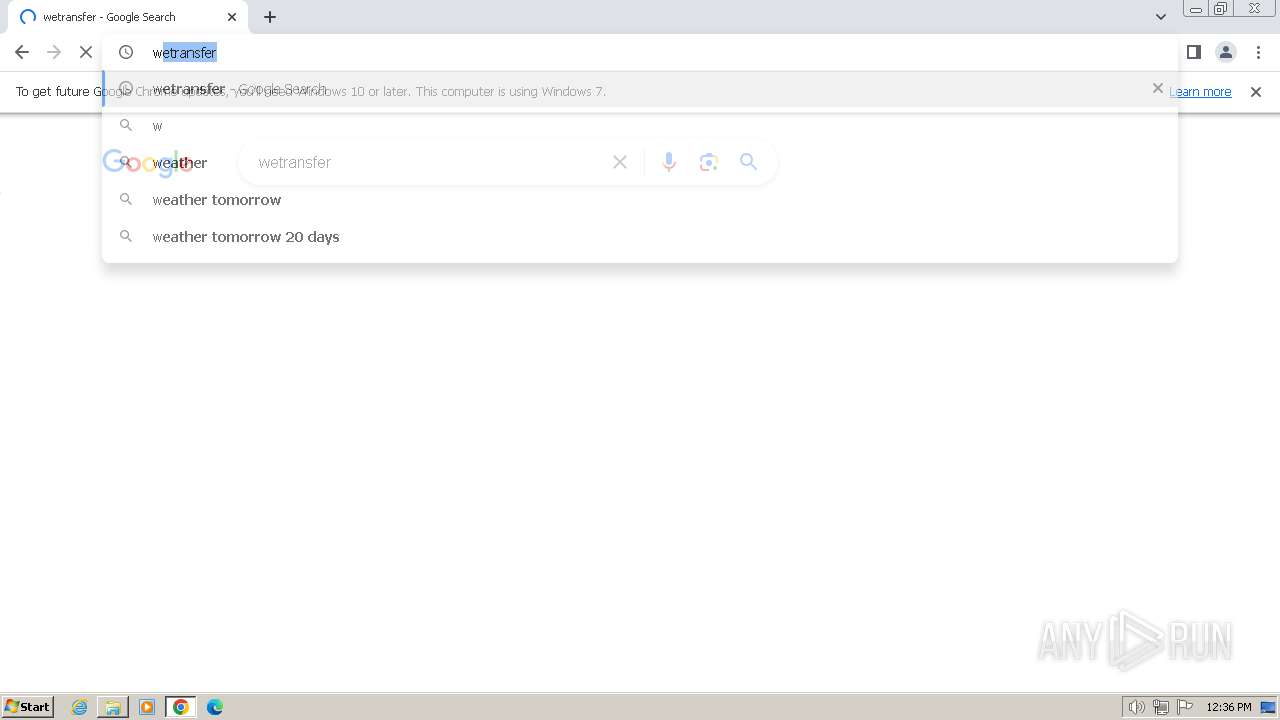Restore down the Chrome window

click(1220, 9)
